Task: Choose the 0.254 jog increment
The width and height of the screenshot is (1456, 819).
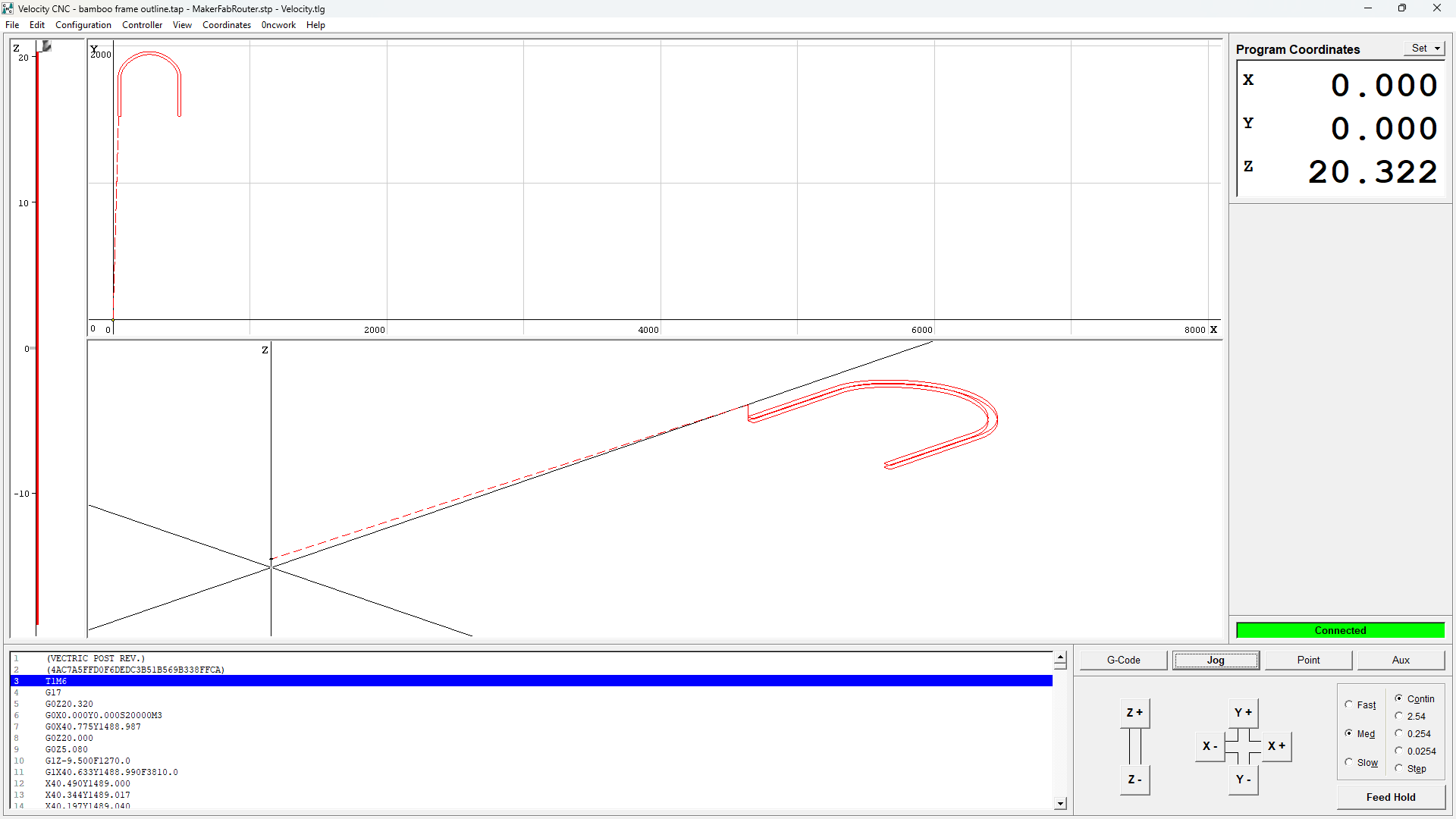Action: pos(1399,733)
